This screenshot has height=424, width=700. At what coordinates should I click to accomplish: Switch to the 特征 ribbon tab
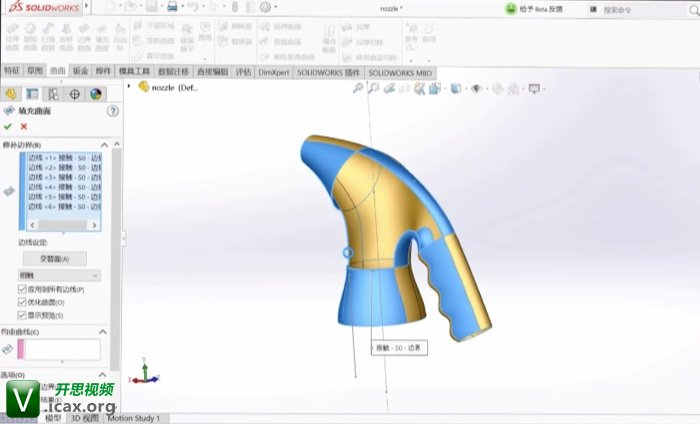tap(12, 71)
